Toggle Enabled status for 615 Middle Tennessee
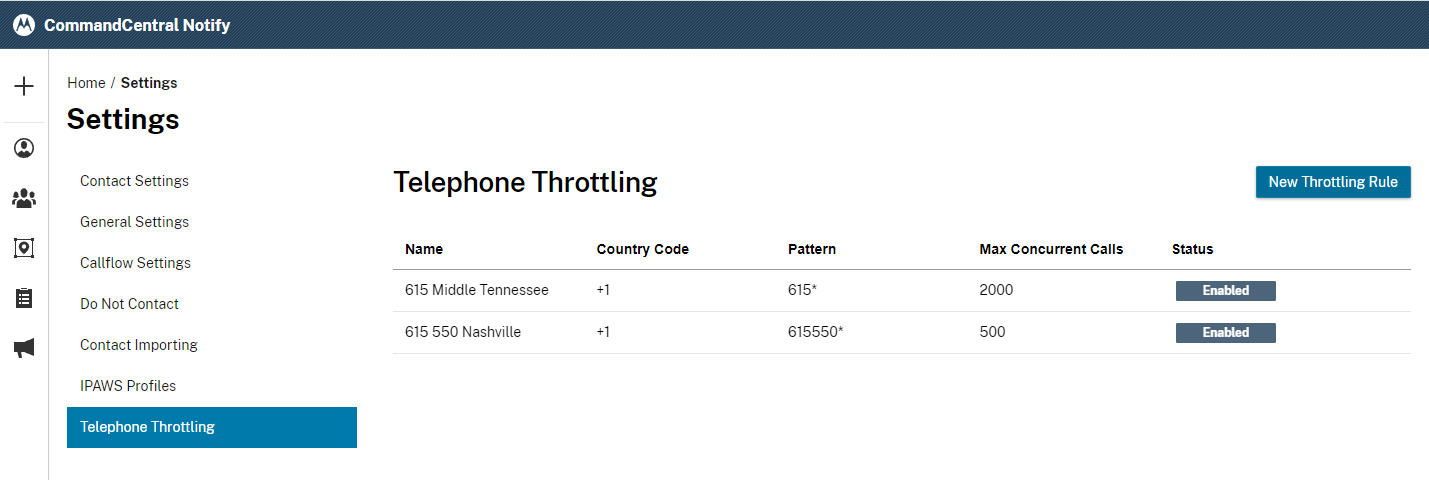 coord(1225,291)
